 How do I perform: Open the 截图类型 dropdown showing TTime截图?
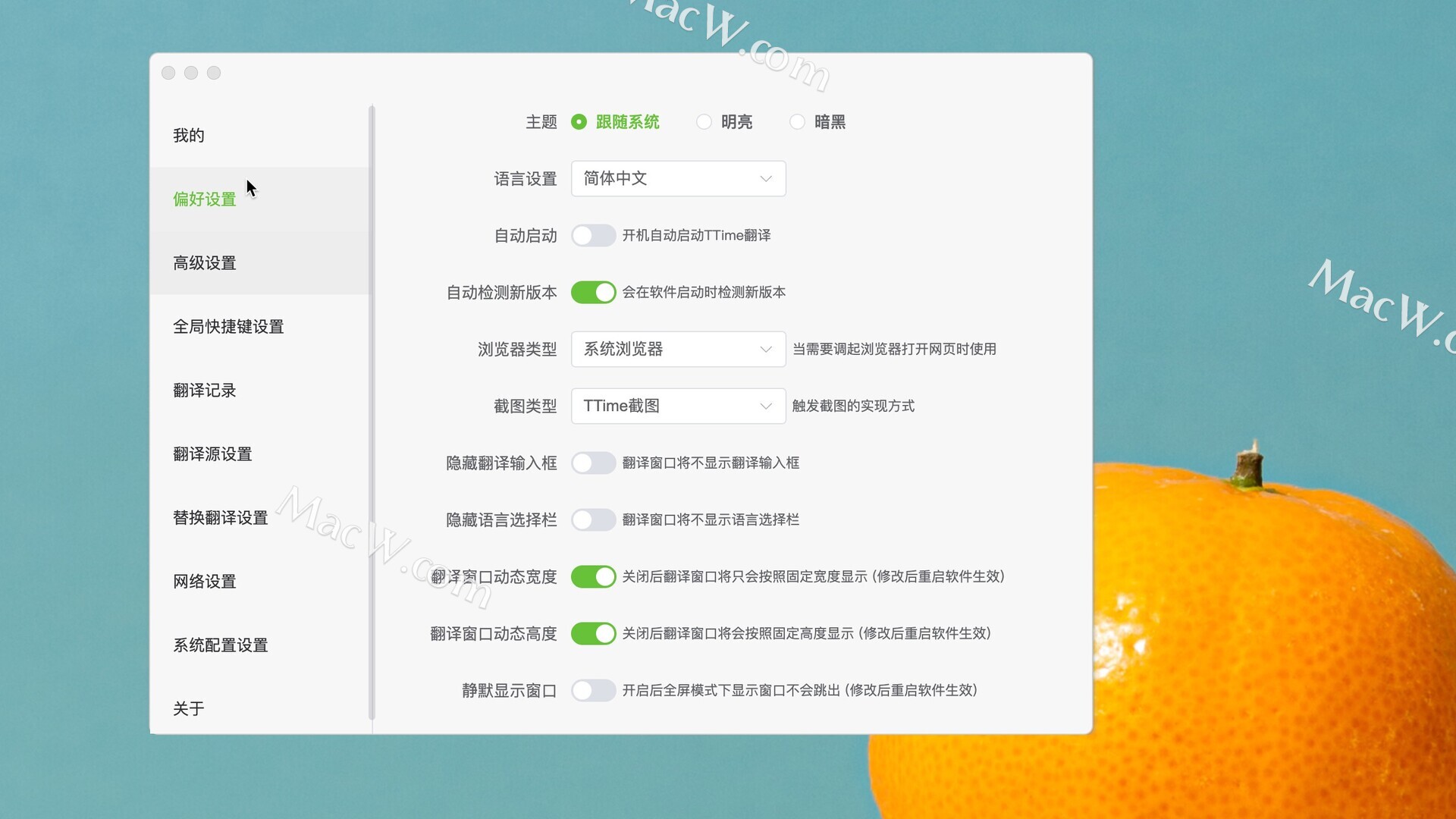(x=678, y=406)
